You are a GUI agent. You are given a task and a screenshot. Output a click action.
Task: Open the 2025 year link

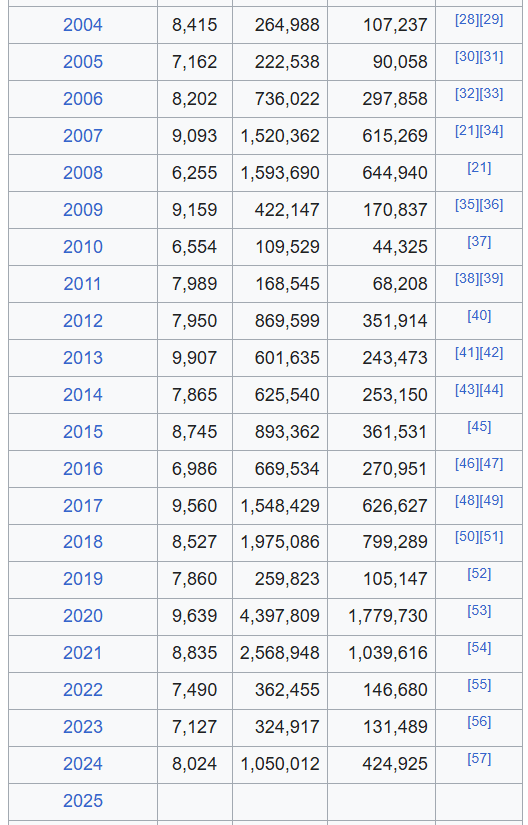83,801
